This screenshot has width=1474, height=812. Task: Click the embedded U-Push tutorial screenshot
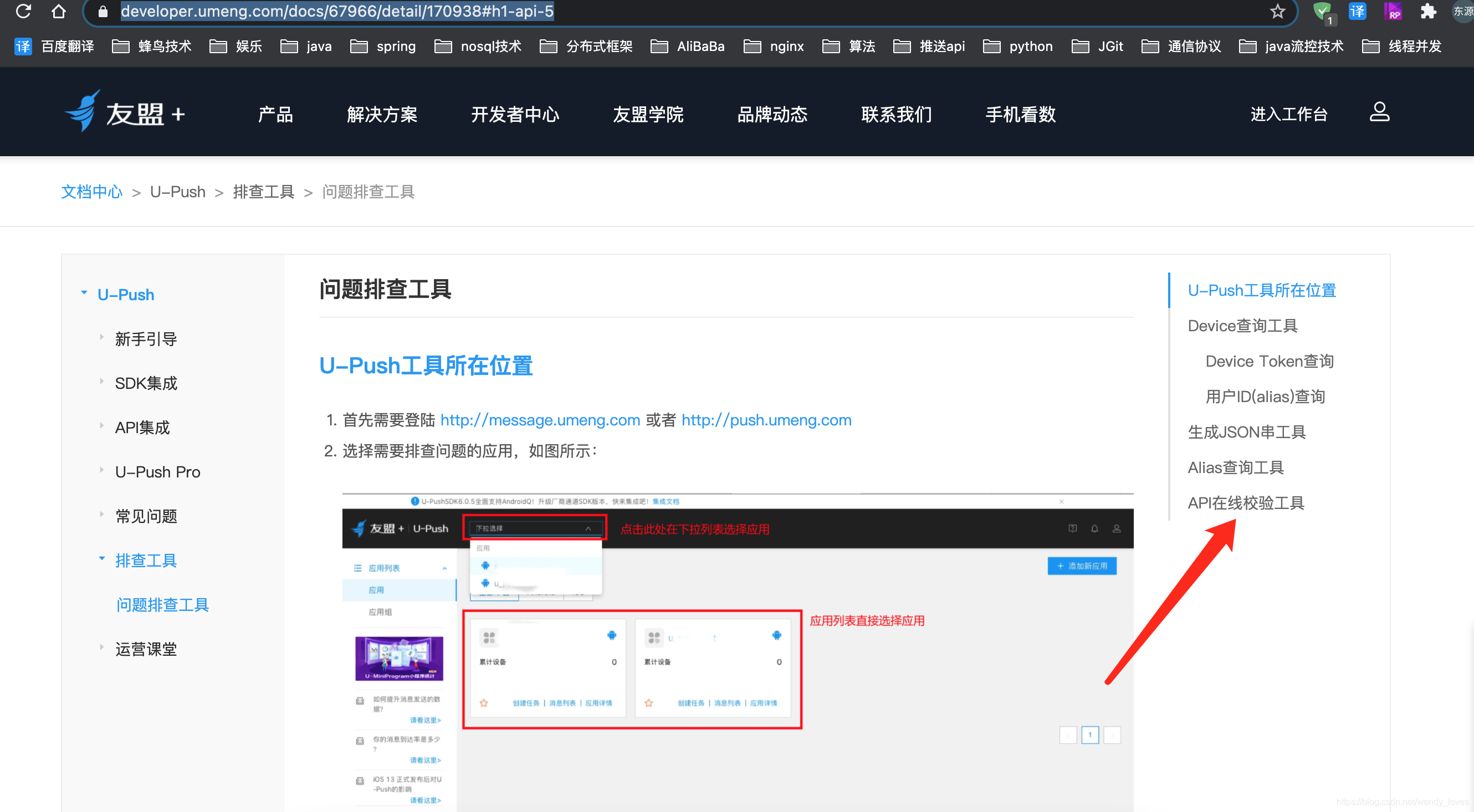[738, 652]
